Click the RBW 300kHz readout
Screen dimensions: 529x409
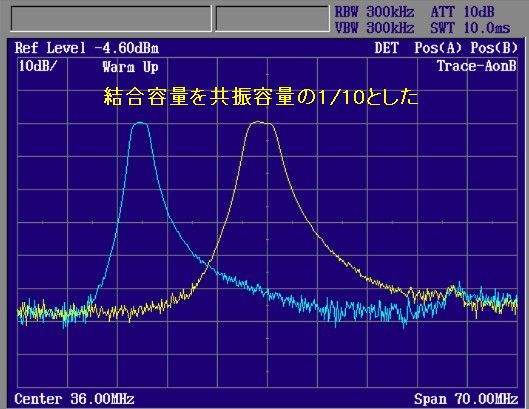click(x=374, y=12)
